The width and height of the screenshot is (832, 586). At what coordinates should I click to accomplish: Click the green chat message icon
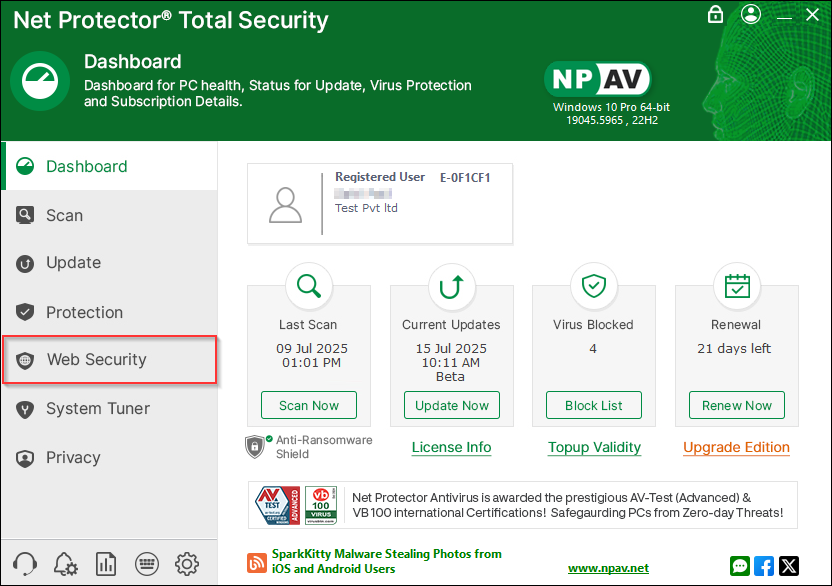[x=740, y=566]
